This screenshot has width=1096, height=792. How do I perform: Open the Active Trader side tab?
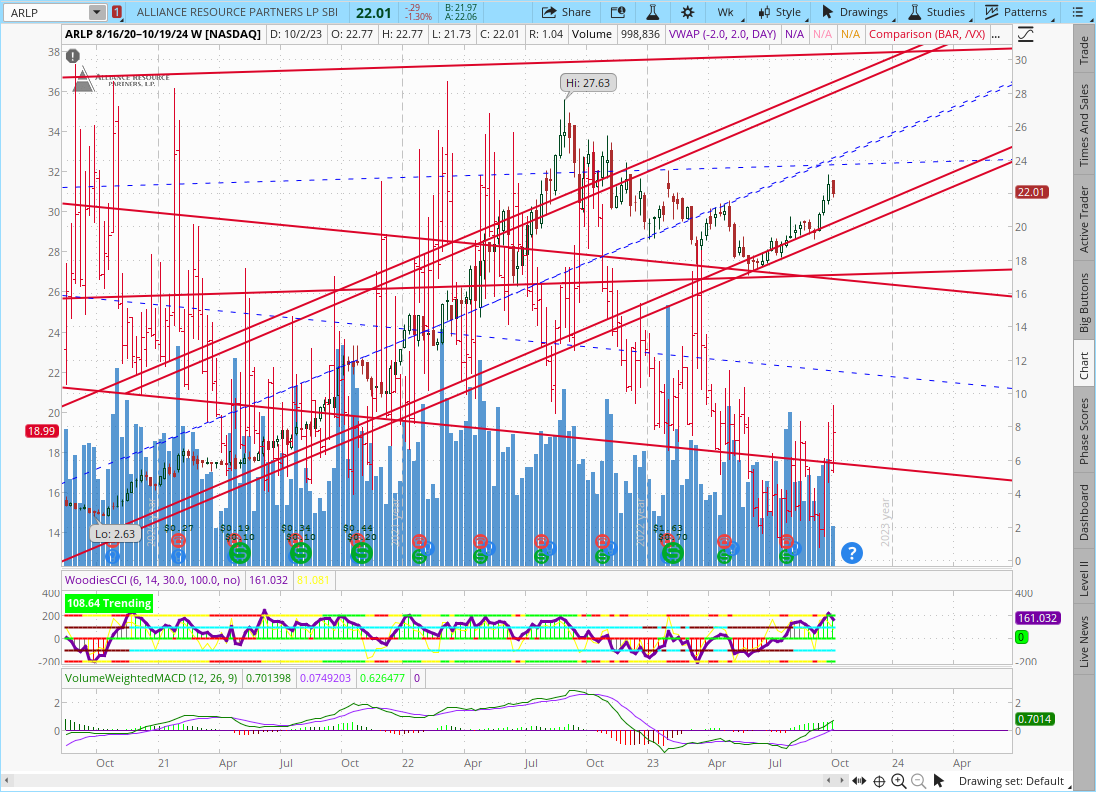tap(1084, 216)
